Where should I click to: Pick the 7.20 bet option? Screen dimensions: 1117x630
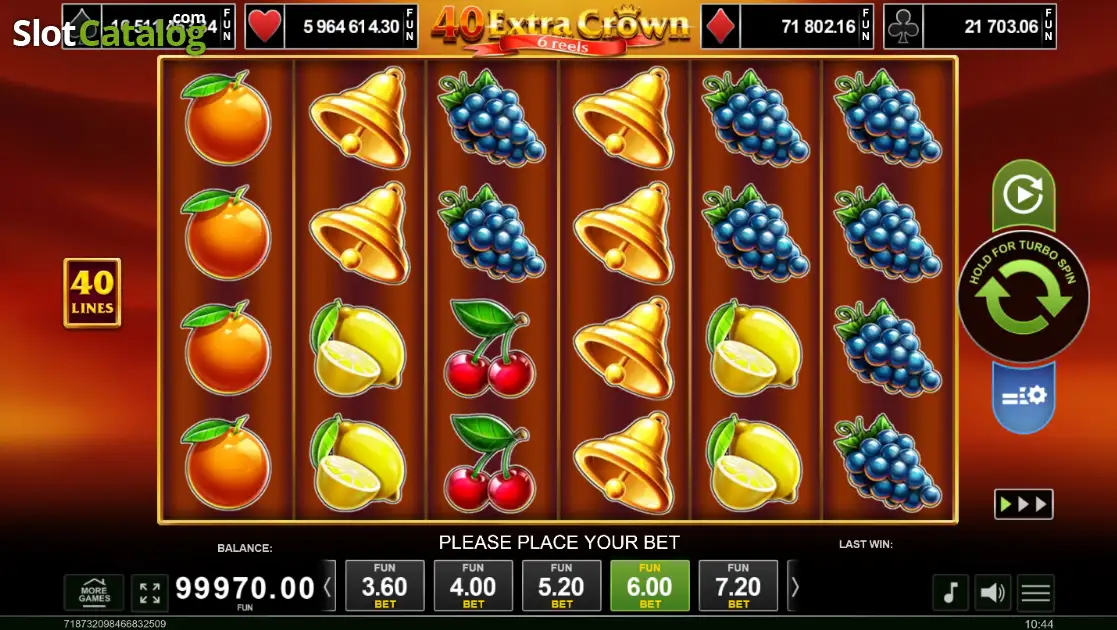[x=738, y=586]
